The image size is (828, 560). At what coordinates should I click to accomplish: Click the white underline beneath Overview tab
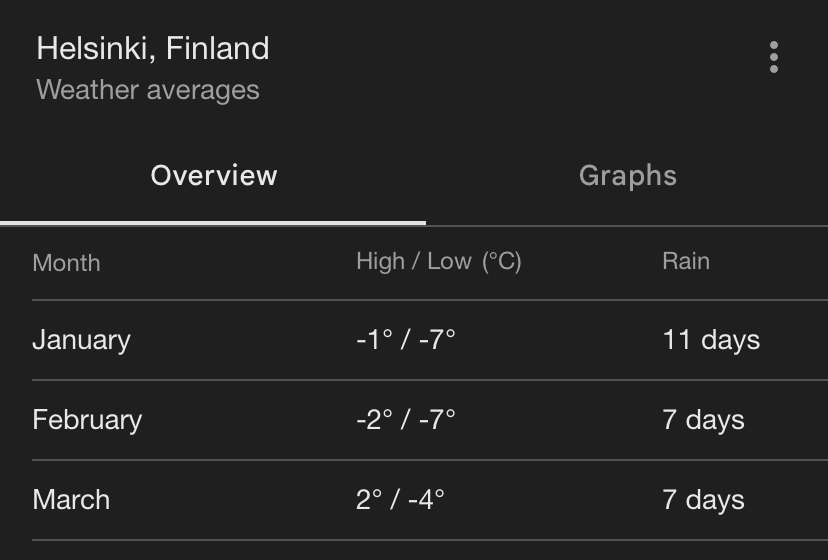[x=213, y=222]
